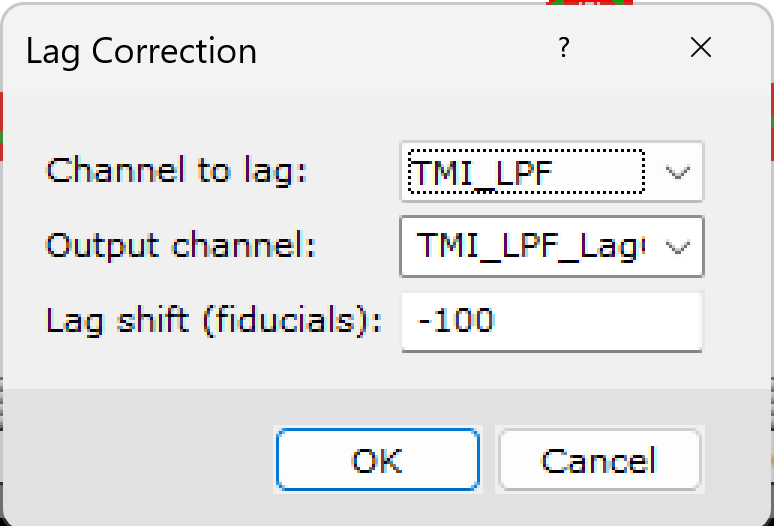Select the TMI_LPF text in channel combo

pos(484,172)
